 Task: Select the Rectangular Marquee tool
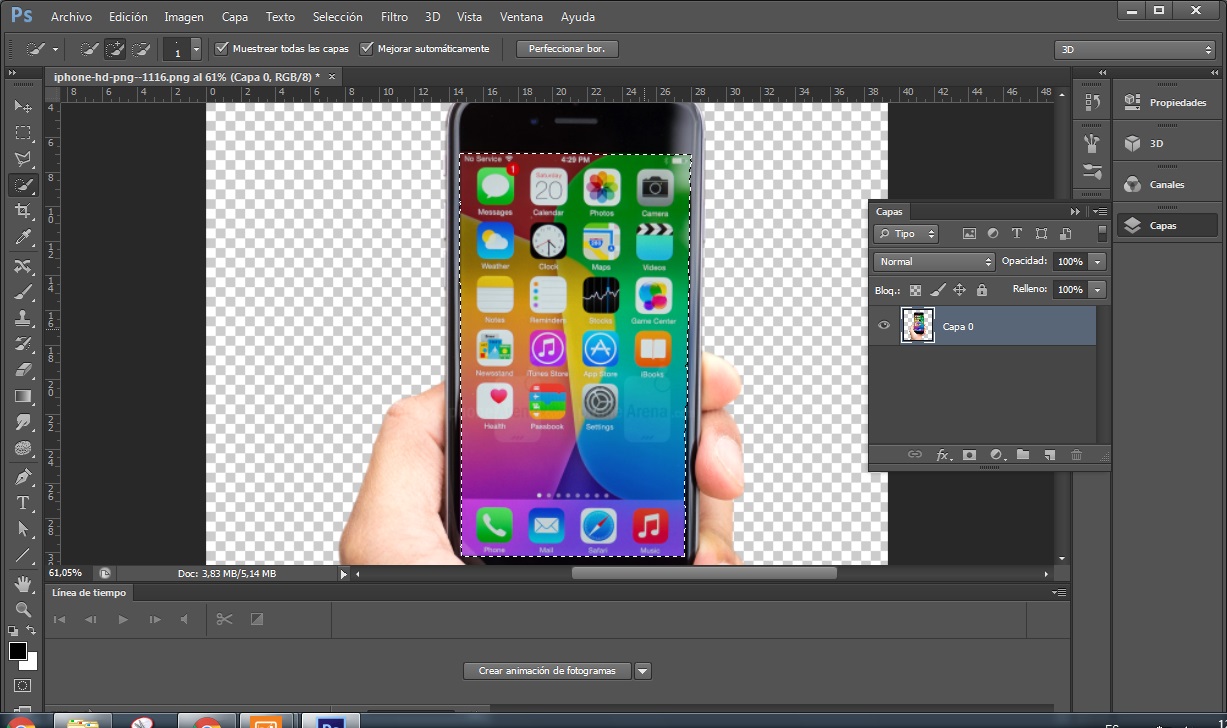tap(23, 132)
